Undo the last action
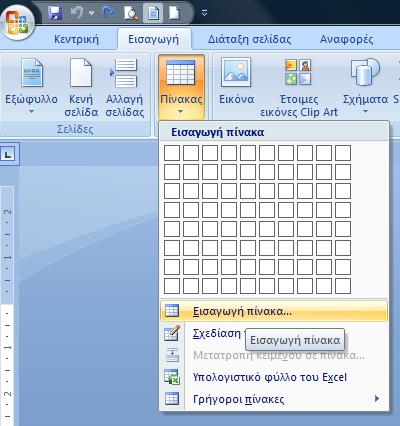The width and height of the screenshot is (400, 426). (x=77, y=13)
